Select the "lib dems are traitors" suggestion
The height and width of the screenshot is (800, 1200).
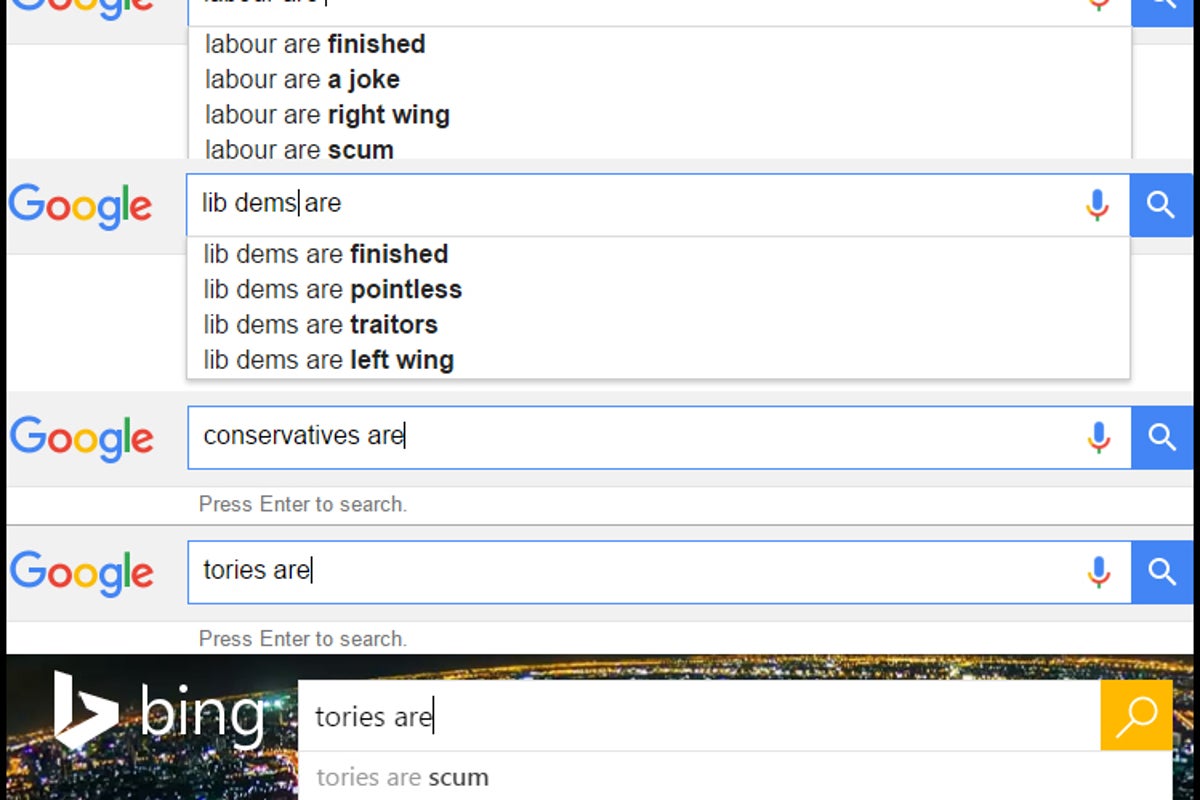pos(320,324)
